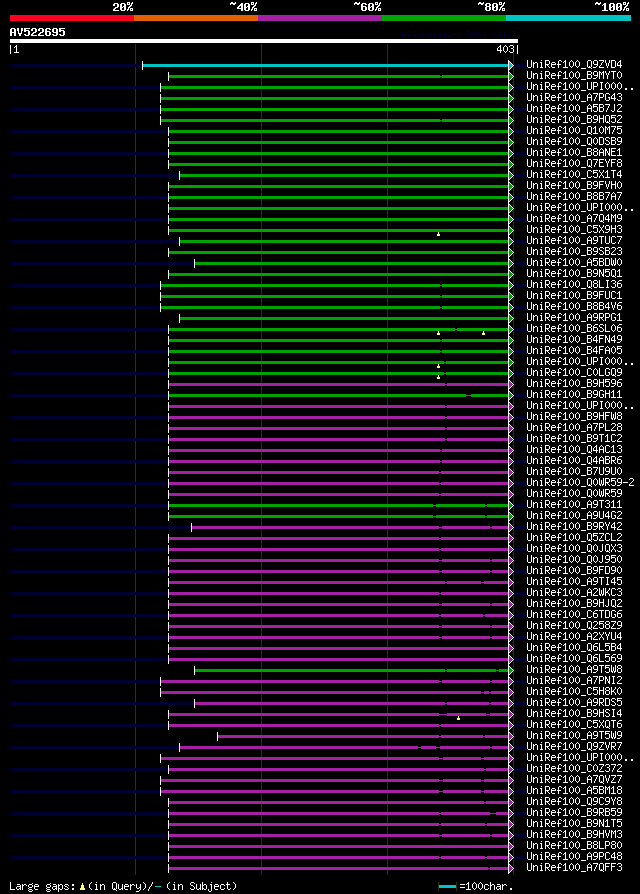This screenshot has width=640, height=894.
Task: Choose the UniRef100_A9U4G2 entry
Action: coord(574,516)
